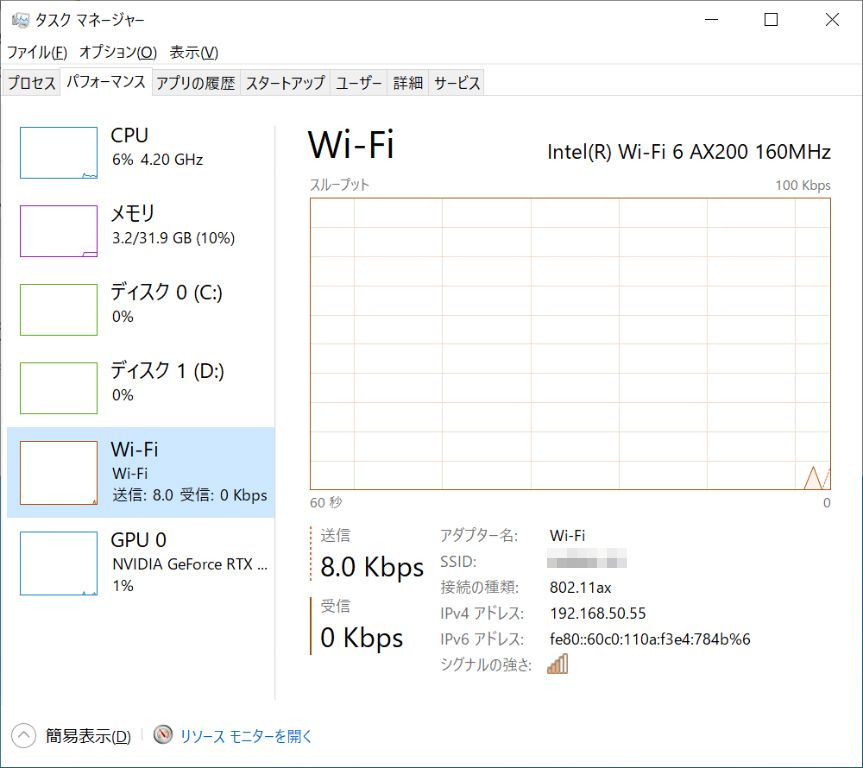The image size is (863, 768).
Task: Click the IPv4 address 192.168.50.55
Action: [x=598, y=613]
